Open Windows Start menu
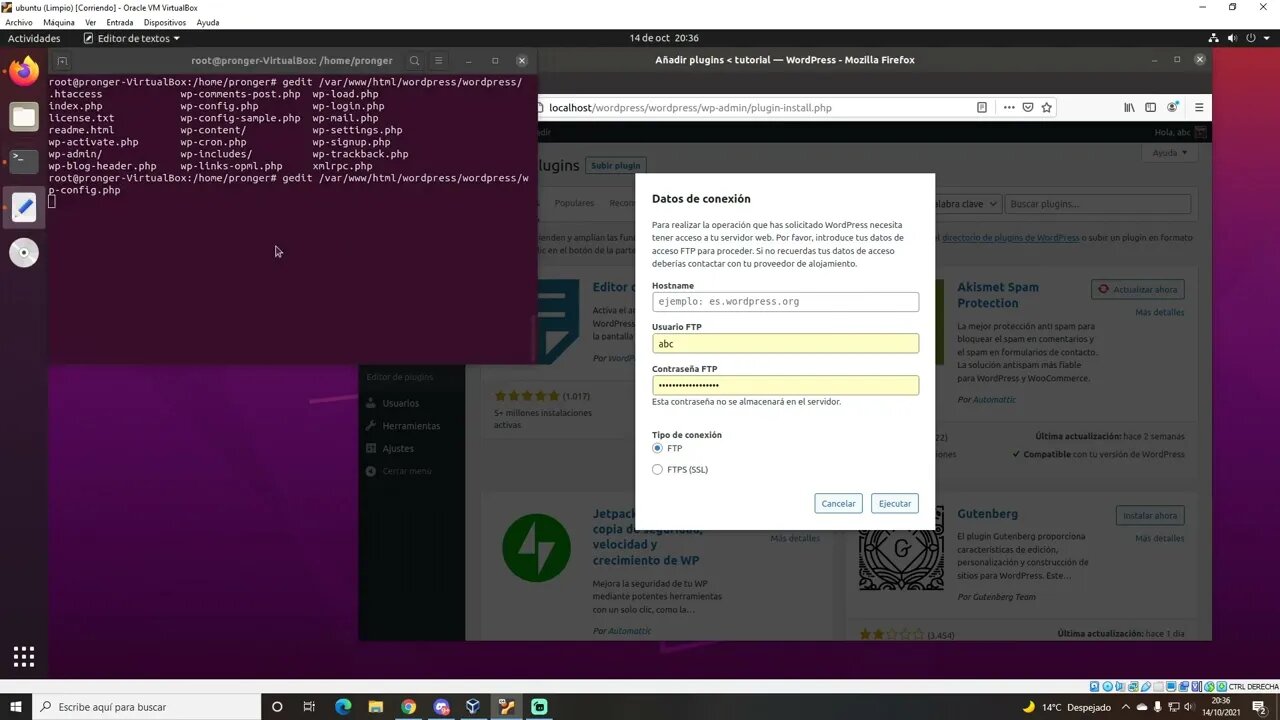The image size is (1280, 720). [16, 707]
